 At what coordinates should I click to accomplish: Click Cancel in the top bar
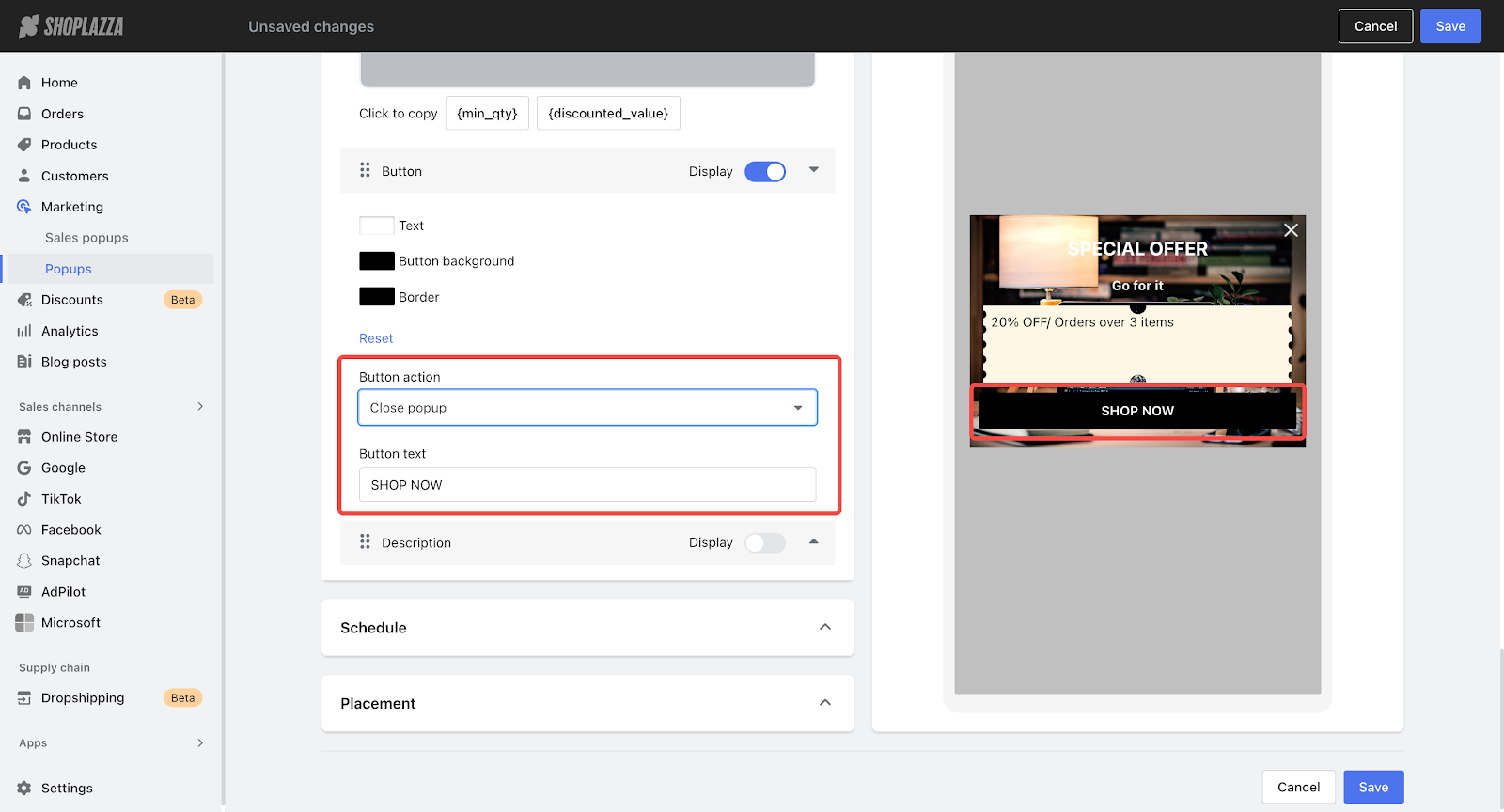tap(1375, 26)
